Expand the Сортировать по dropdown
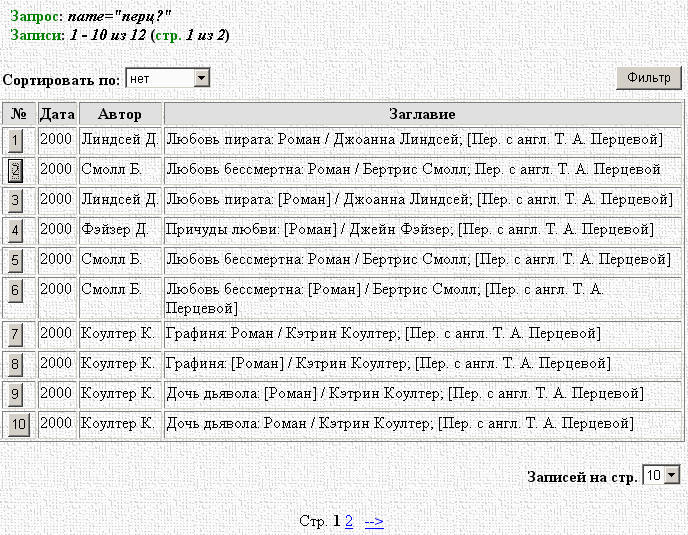 [x=201, y=78]
